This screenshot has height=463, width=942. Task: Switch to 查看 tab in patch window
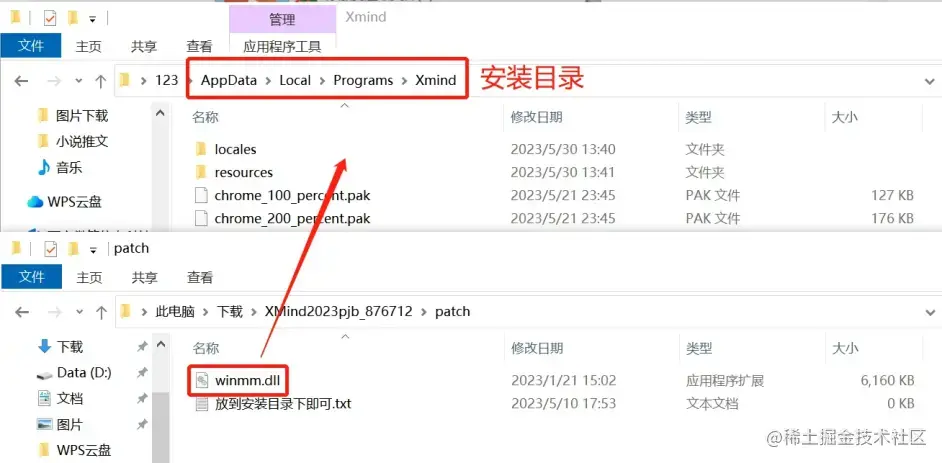(x=199, y=277)
